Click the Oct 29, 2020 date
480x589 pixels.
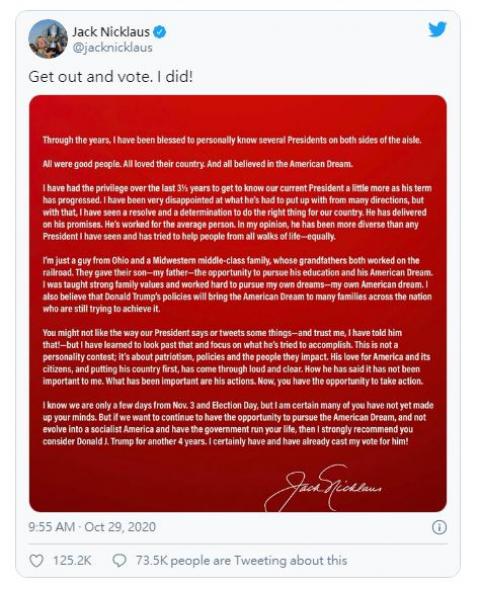(120, 527)
